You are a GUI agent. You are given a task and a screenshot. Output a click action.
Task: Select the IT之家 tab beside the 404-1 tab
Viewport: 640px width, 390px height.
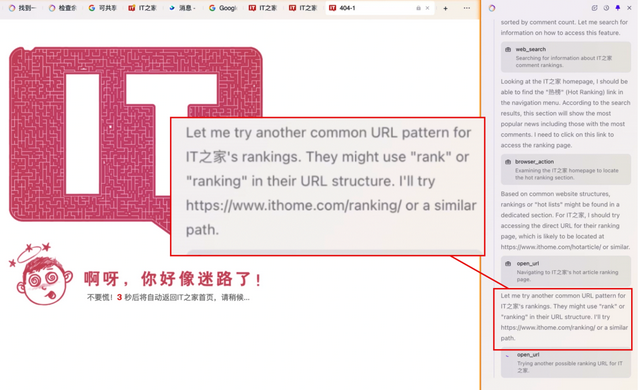(303, 8)
